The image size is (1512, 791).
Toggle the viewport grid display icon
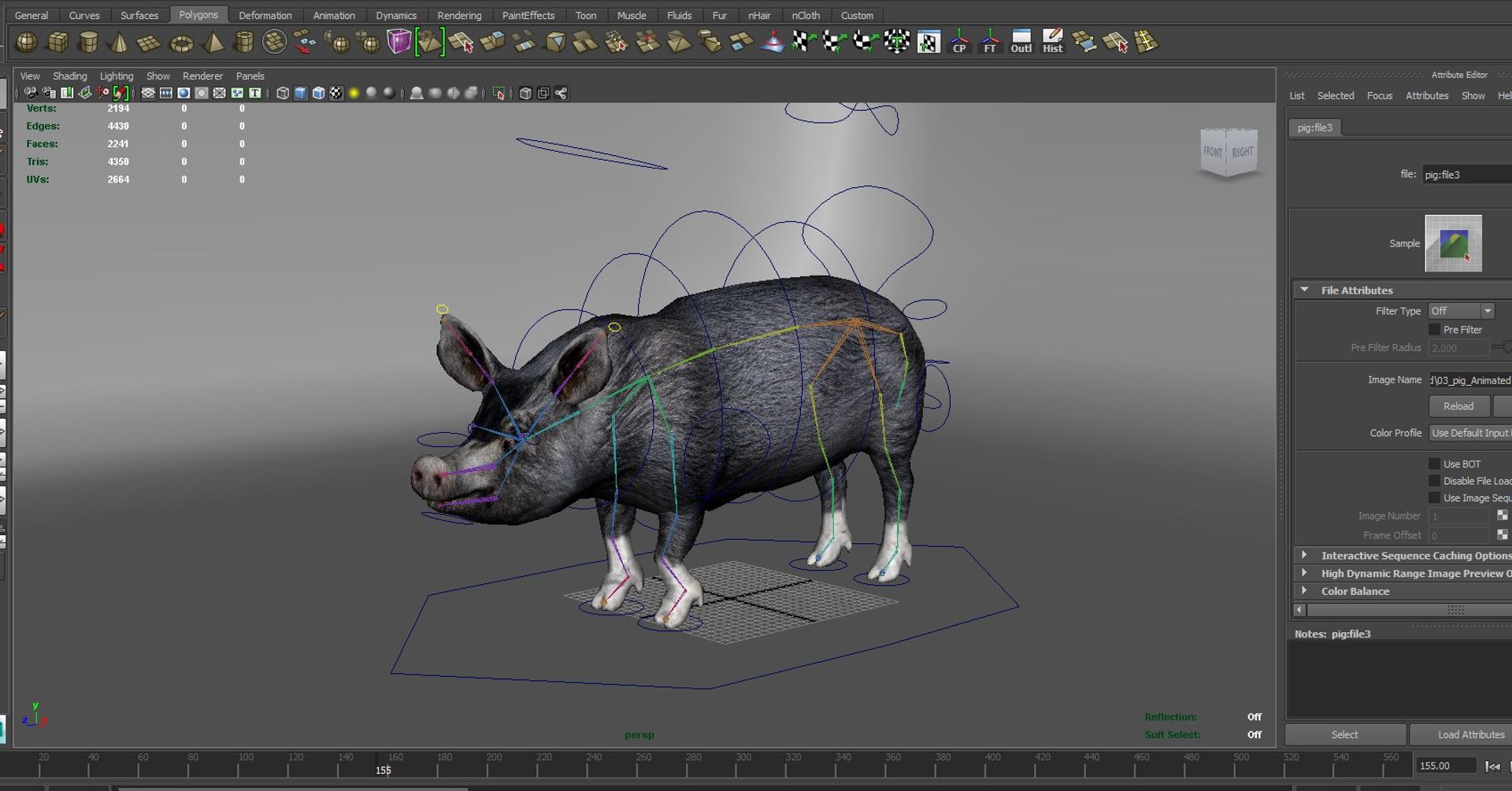point(148,93)
